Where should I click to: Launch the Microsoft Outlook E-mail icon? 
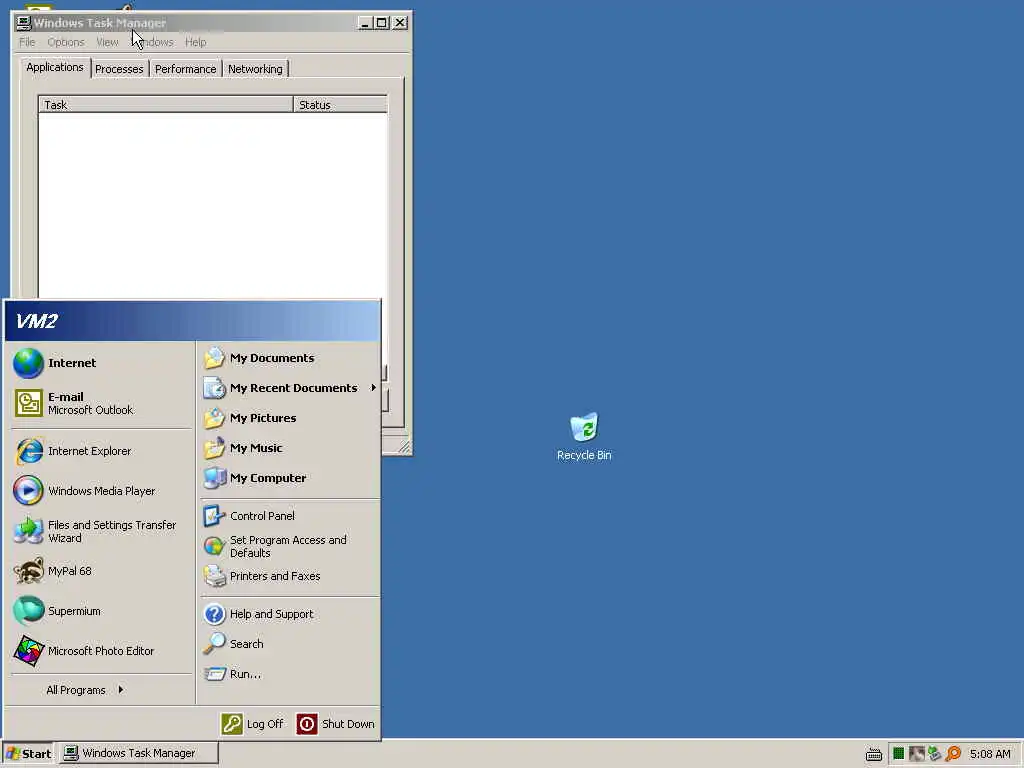click(x=28, y=403)
